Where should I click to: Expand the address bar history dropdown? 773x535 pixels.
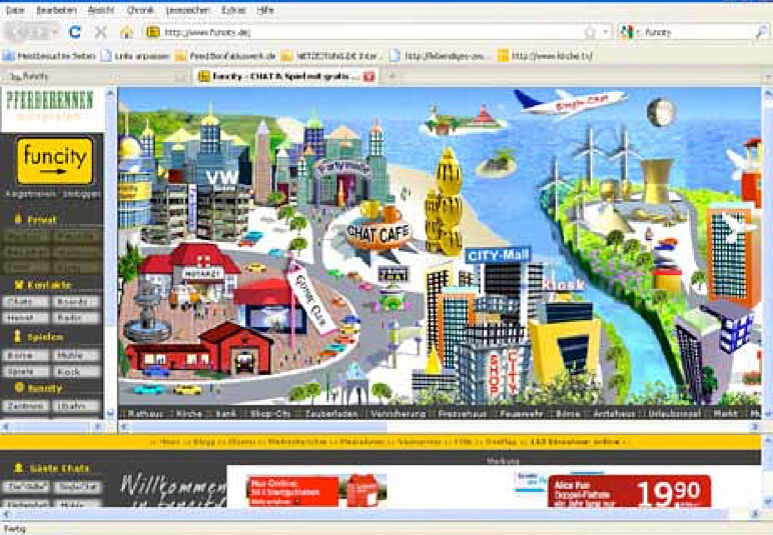(x=605, y=33)
